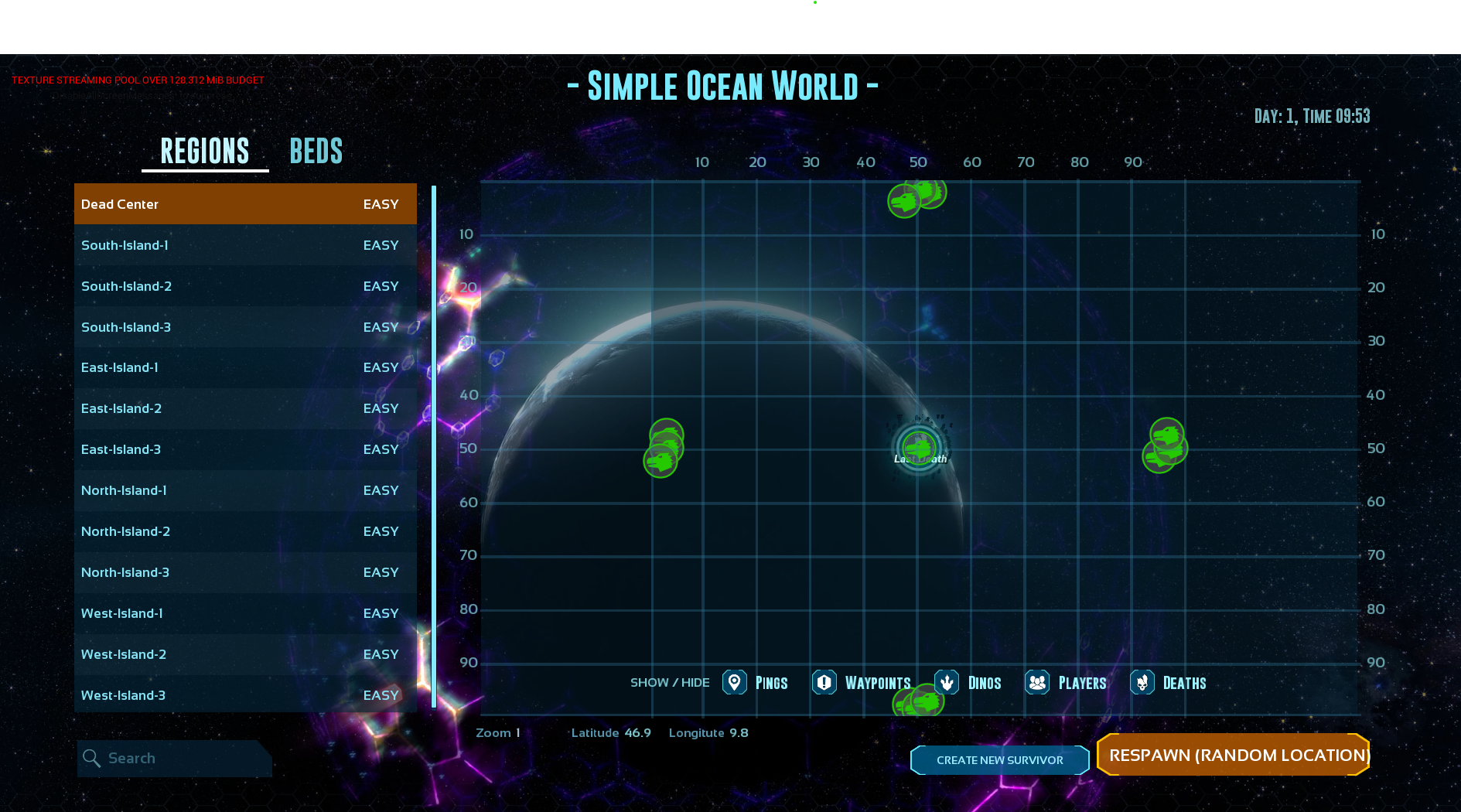
Task: Select the Last Death spawn marker
Action: pyautogui.click(x=919, y=448)
